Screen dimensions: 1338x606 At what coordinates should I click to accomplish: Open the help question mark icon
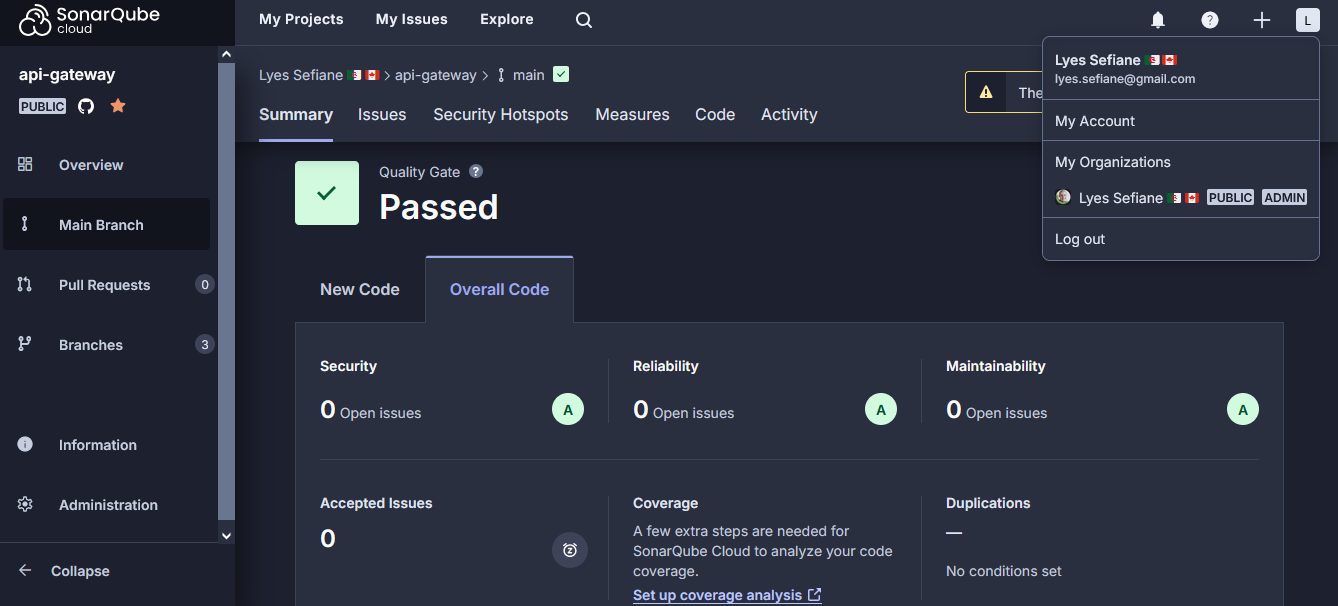click(x=1210, y=20)
